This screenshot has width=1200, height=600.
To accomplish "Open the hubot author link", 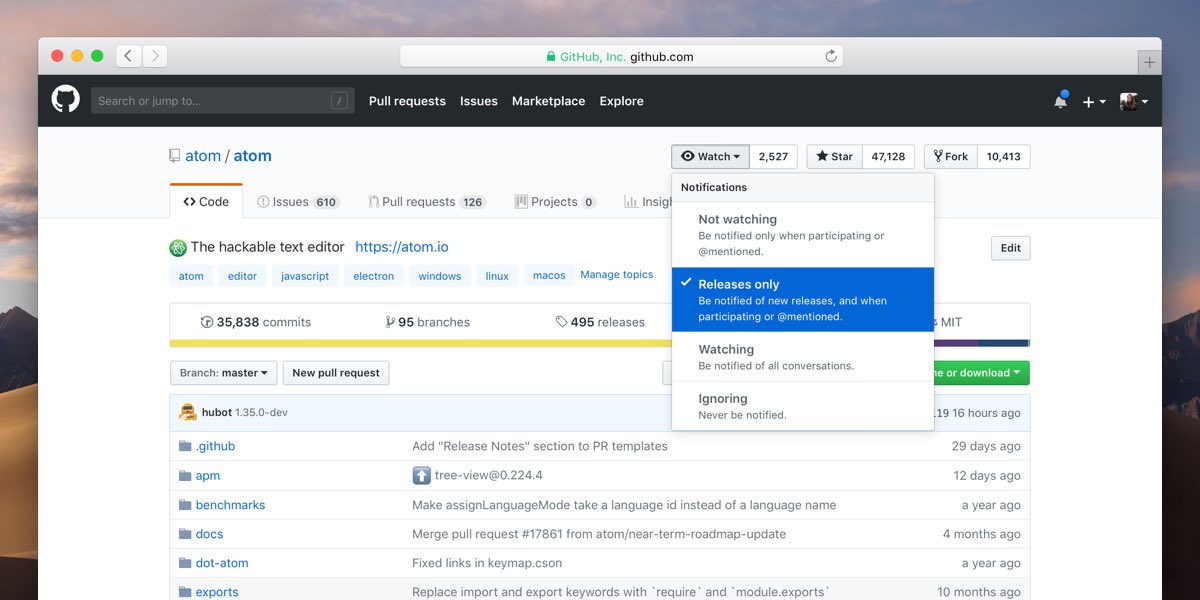I will click(x=216, y=413).
